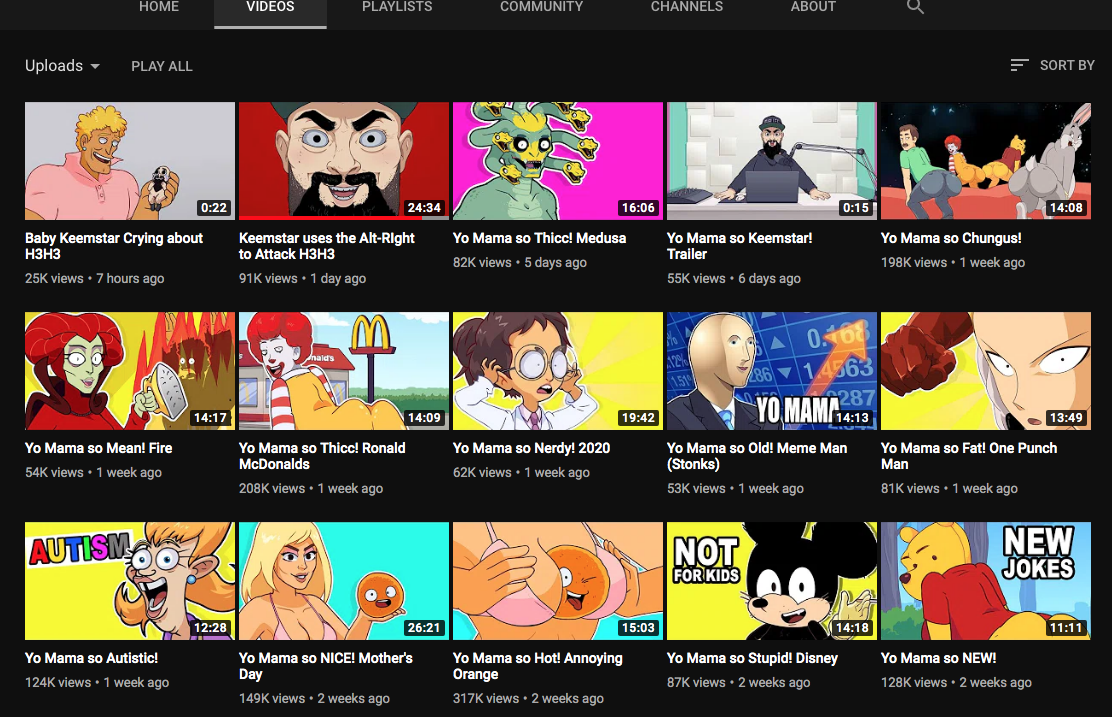Open 'Yo Mama so Old! Meme Man (Stonks)' title
The image size is (1112, 717).
coord(757,456)
